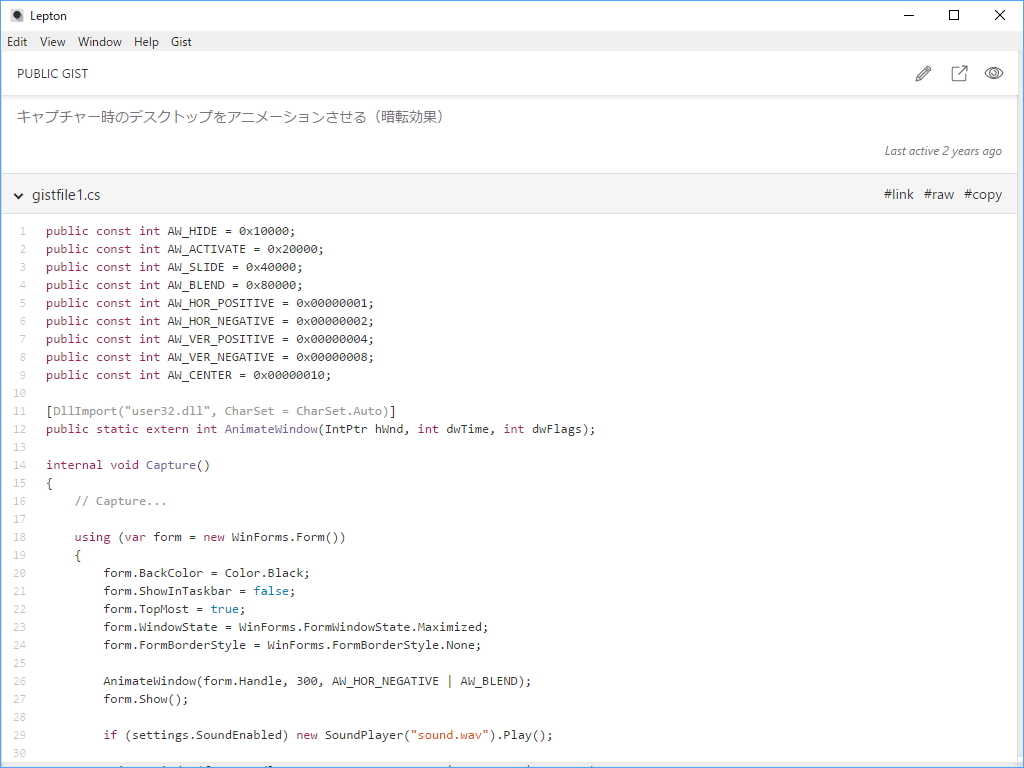Viewport: 1024px width, 768px height.
Task: Copy the gist content with #copy
Action: [x=982, y=194]
